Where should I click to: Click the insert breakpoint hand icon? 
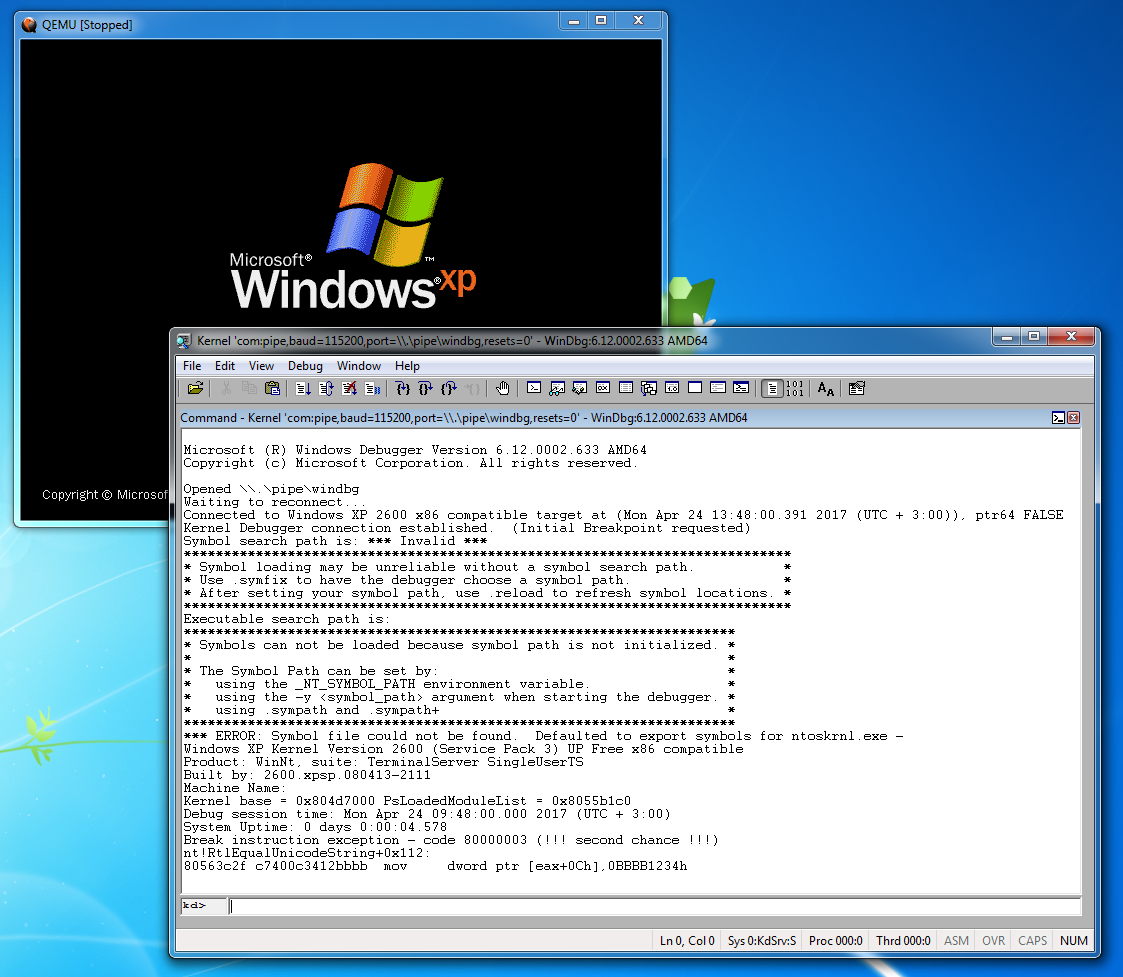[503, 388]
